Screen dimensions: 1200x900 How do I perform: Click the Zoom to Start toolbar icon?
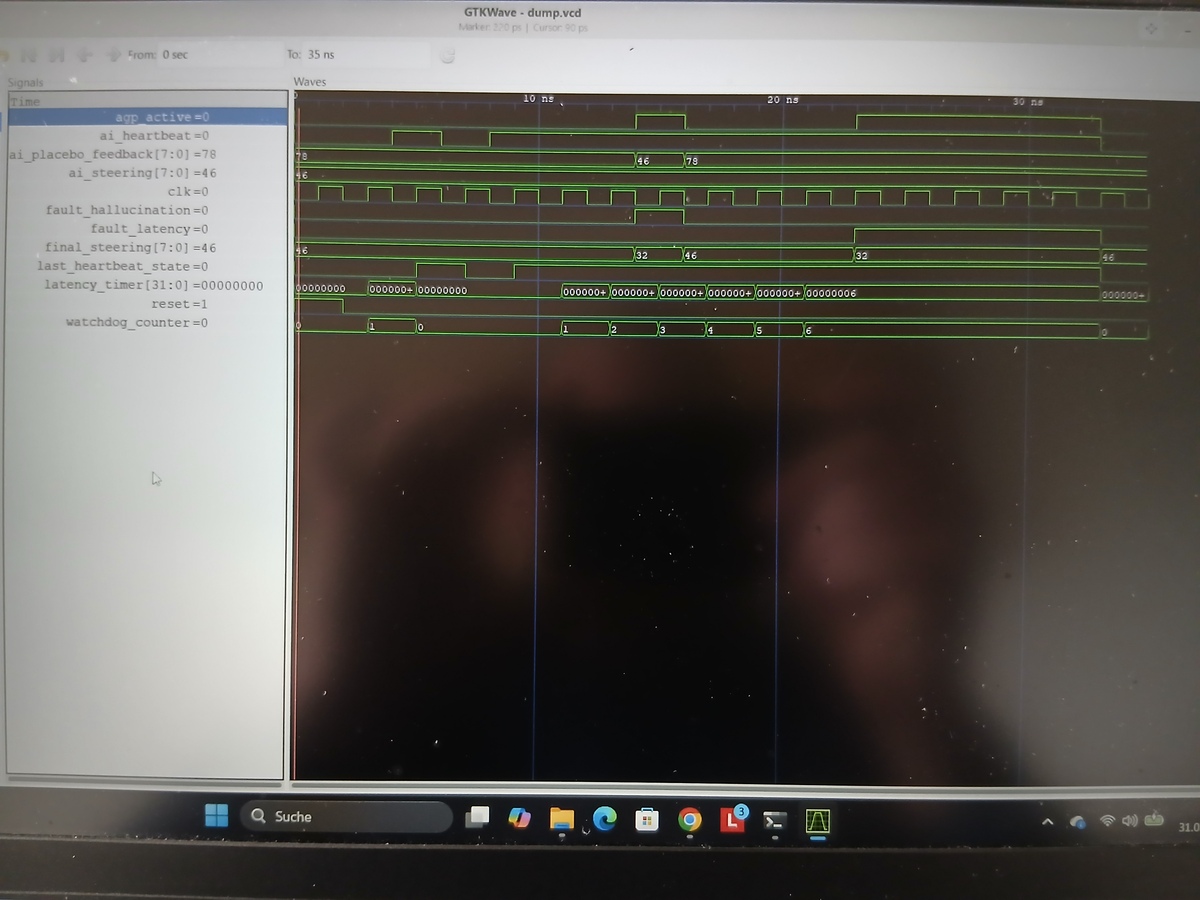(29, 55)
